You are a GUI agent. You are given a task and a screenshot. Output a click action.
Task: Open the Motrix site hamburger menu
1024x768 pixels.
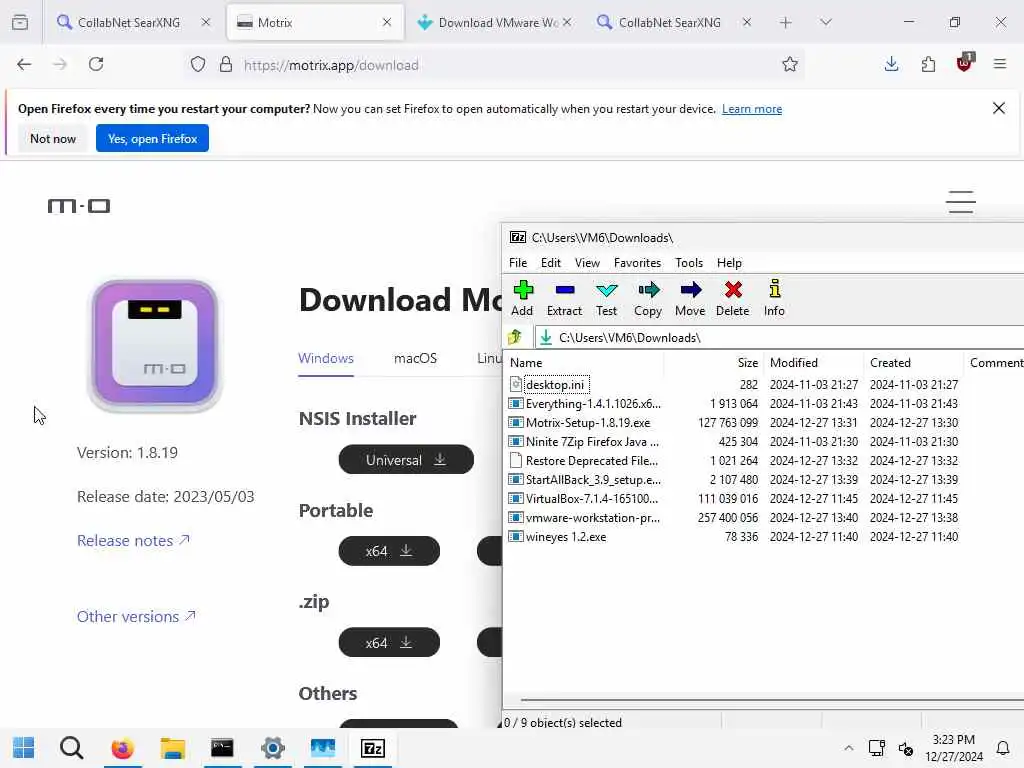(x=961, y=202)
